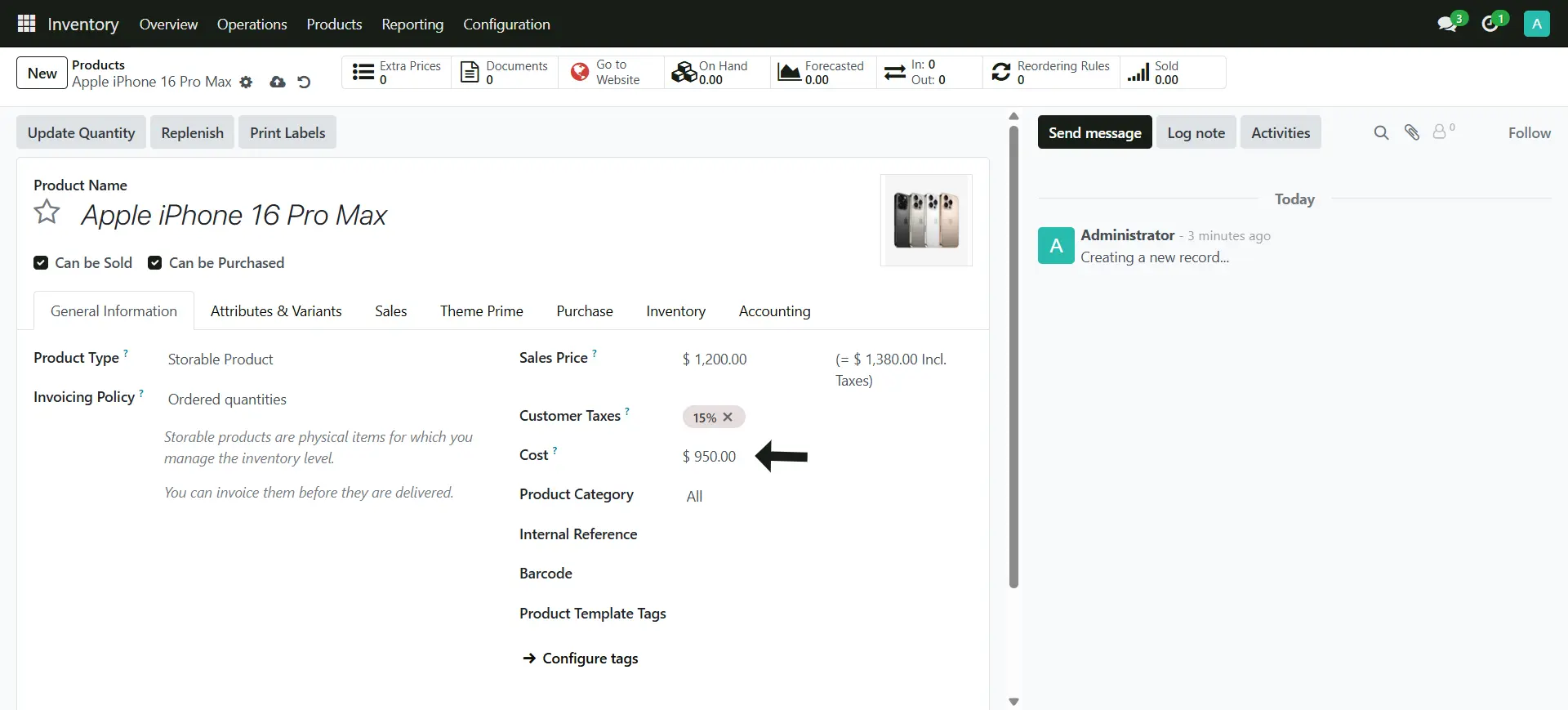Viewport: 1568px width, 710px height.
Task: Click the iPhone product image thumbnail
Action: click(926, 220)
